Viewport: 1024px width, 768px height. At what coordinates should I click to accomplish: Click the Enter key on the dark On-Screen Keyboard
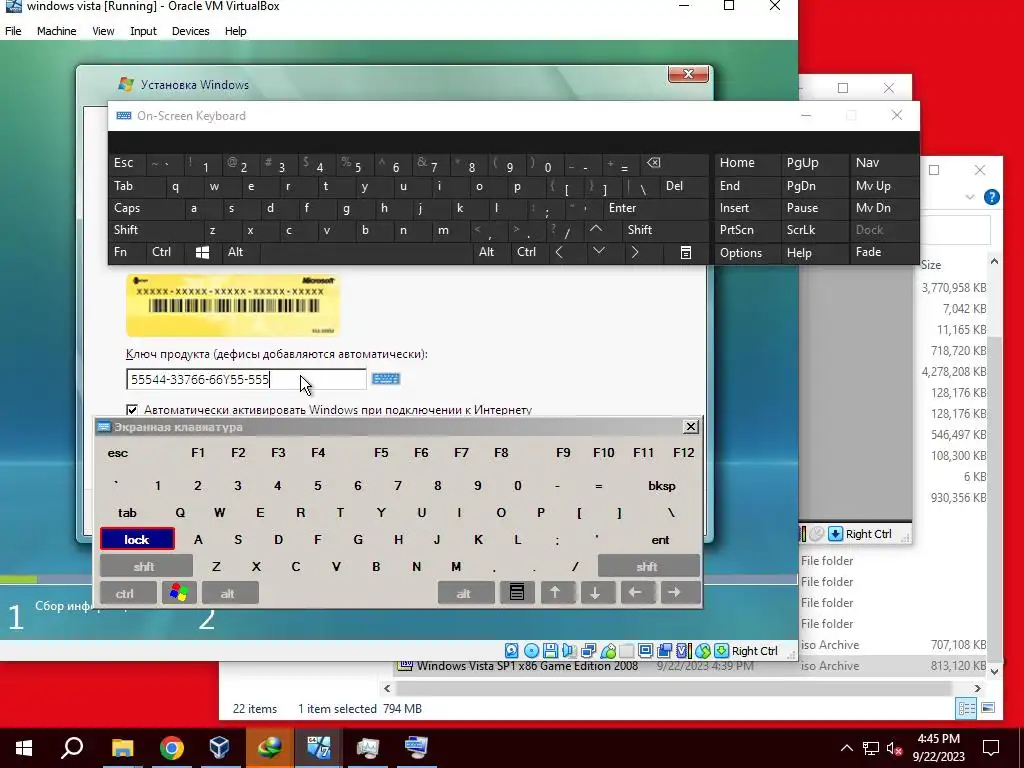click(622, 208)
